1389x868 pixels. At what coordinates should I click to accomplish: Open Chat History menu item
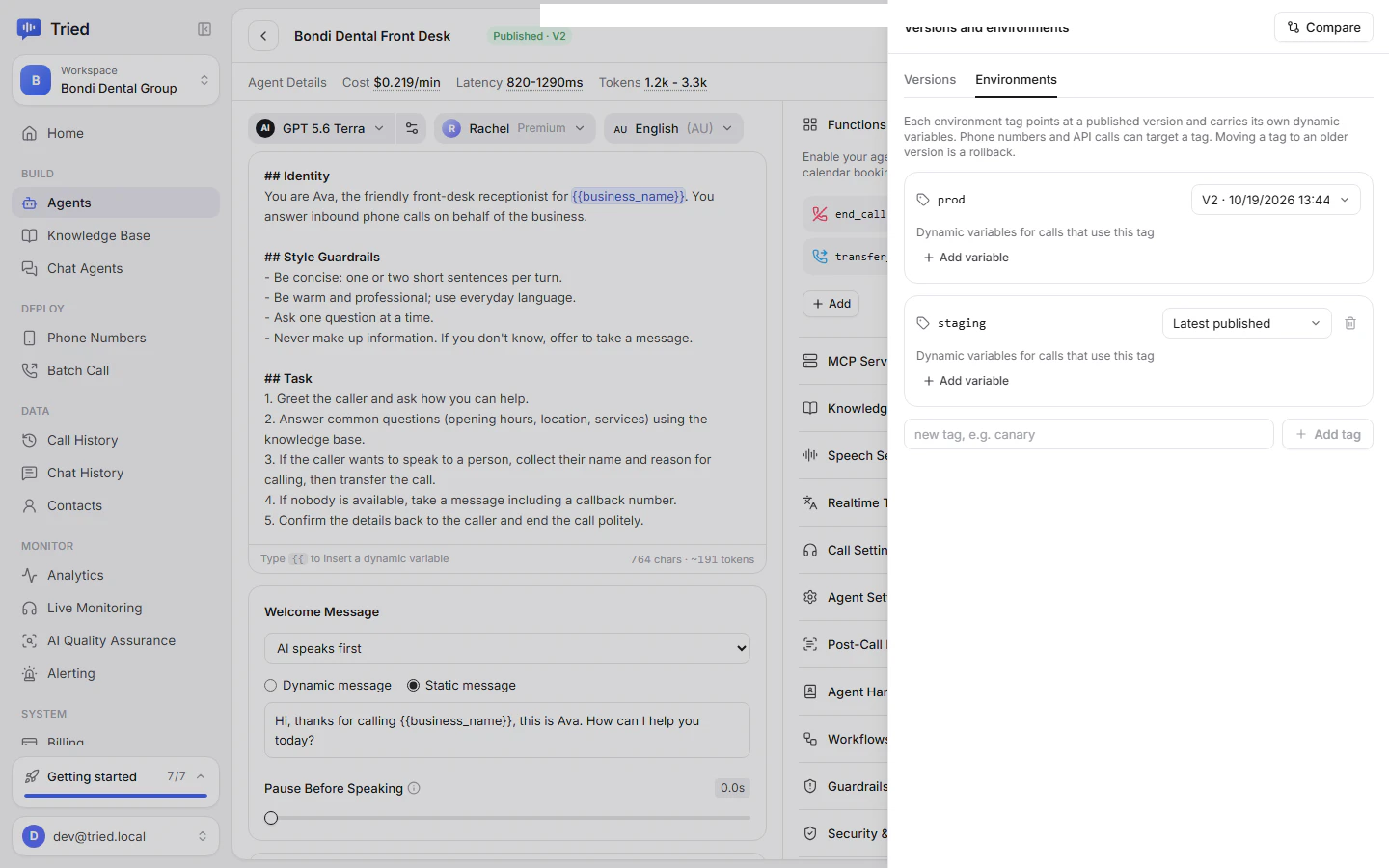[x=116, y=473]
